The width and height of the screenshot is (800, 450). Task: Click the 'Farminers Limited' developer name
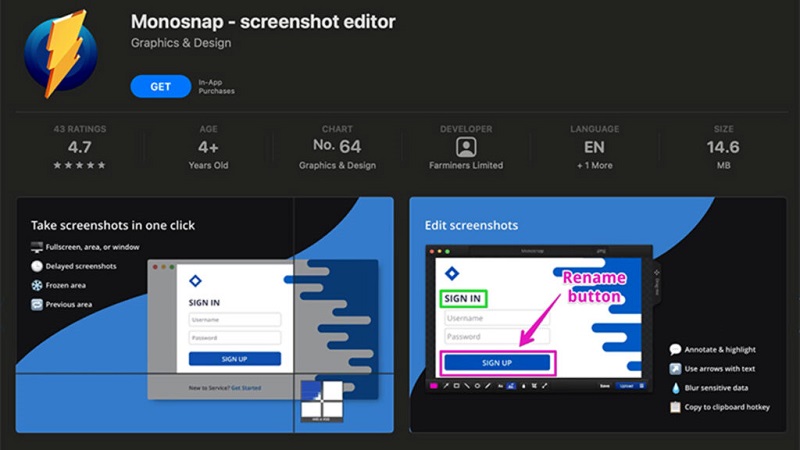(x=466, y=165)
